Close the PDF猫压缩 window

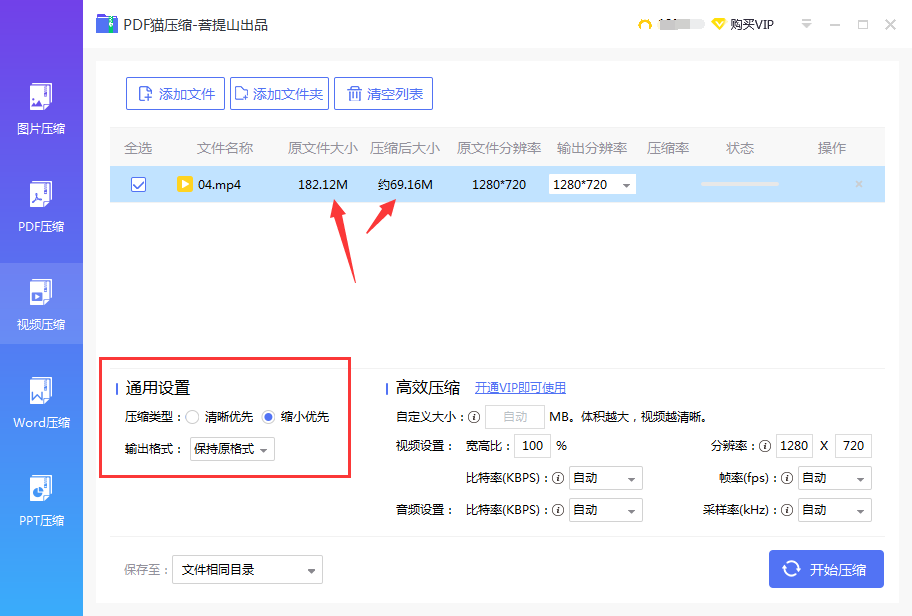pos(890,24)
